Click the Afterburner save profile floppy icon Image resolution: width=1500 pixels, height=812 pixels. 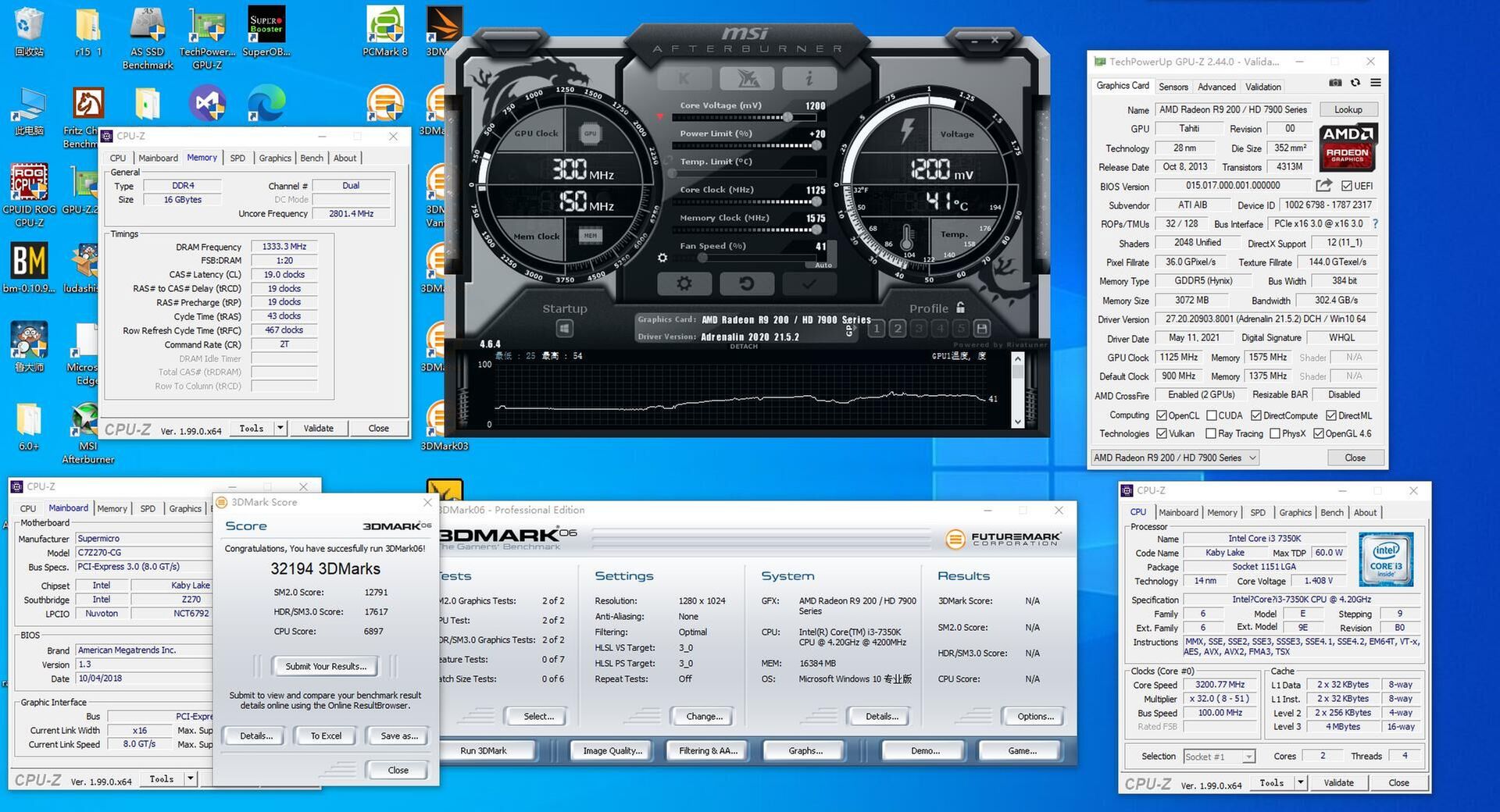click(x=982, y=329)
